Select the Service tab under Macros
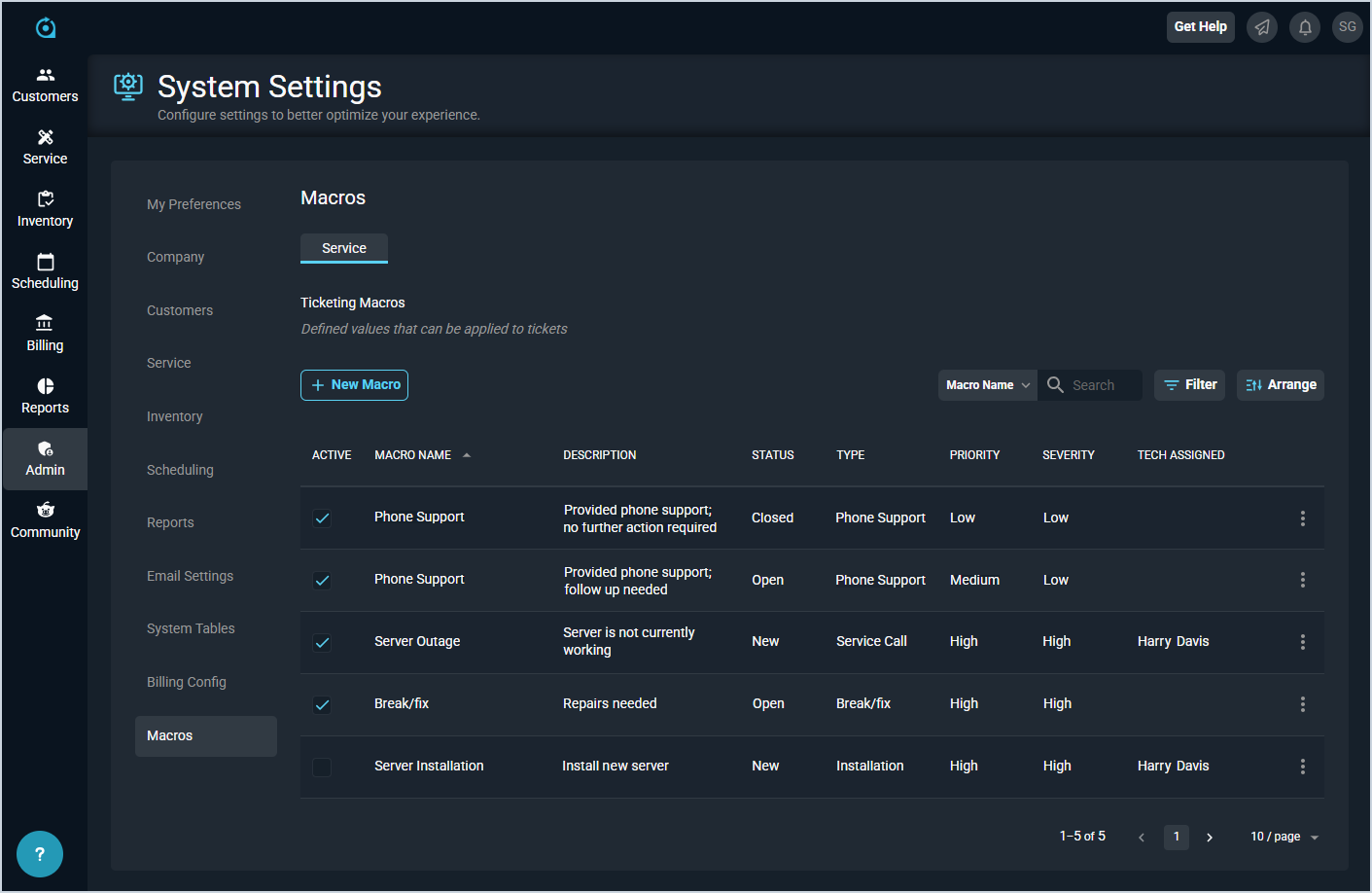 pos(344,248)
